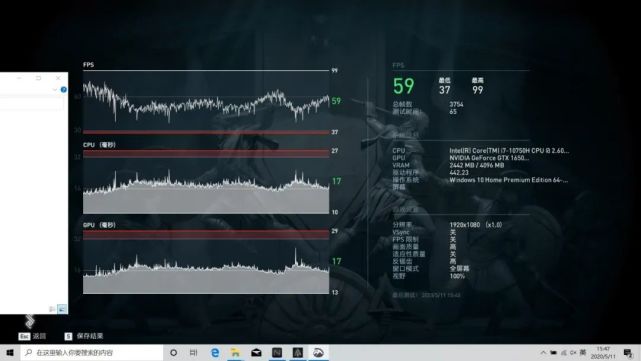Click the blue help question mark icon

coord(63,90)
